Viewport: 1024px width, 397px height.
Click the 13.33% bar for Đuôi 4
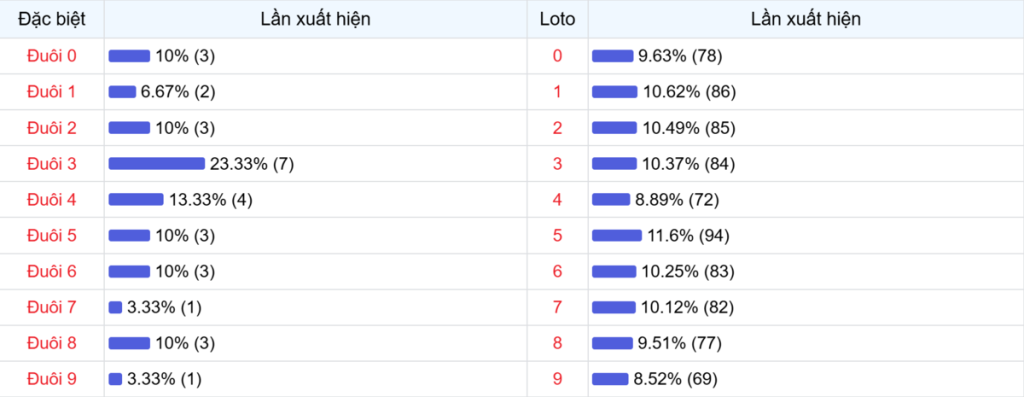pyautogui.click(x=136, y=199)
